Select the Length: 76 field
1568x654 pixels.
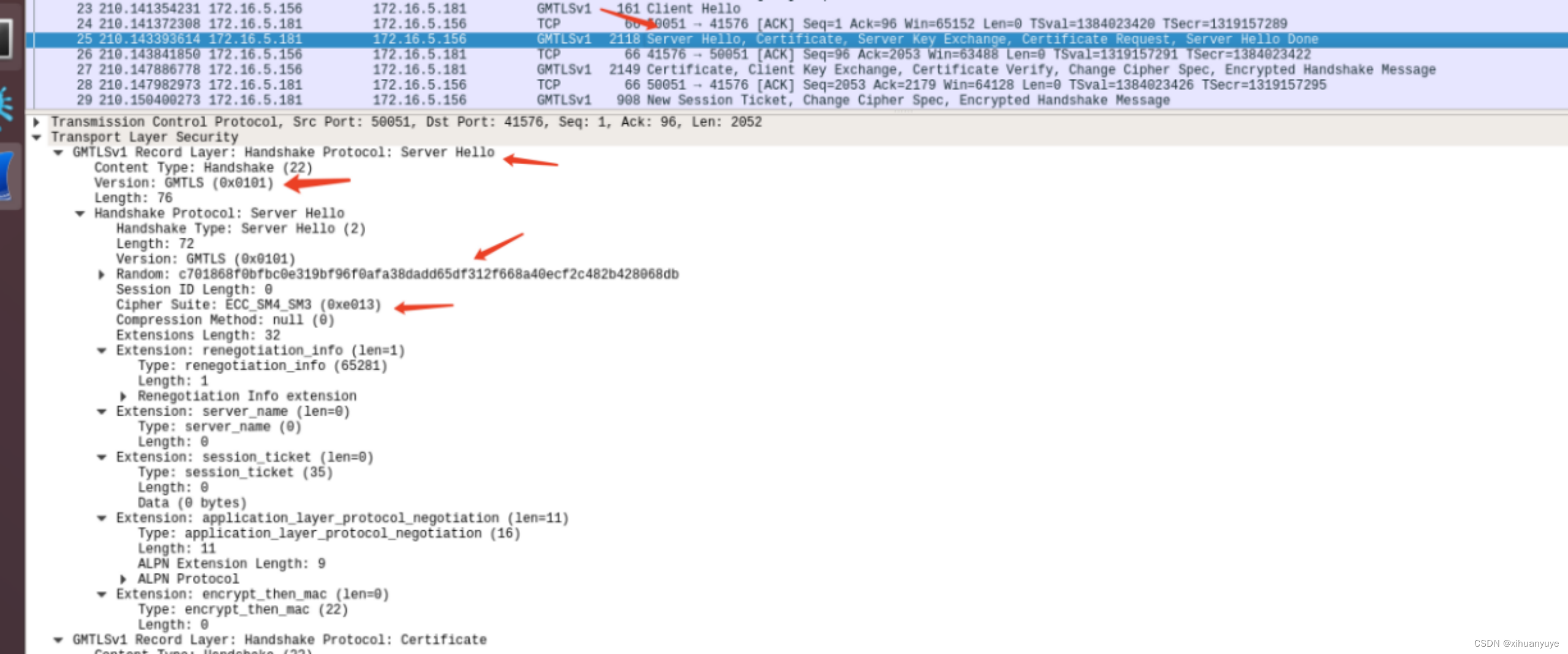click(134, 199)
